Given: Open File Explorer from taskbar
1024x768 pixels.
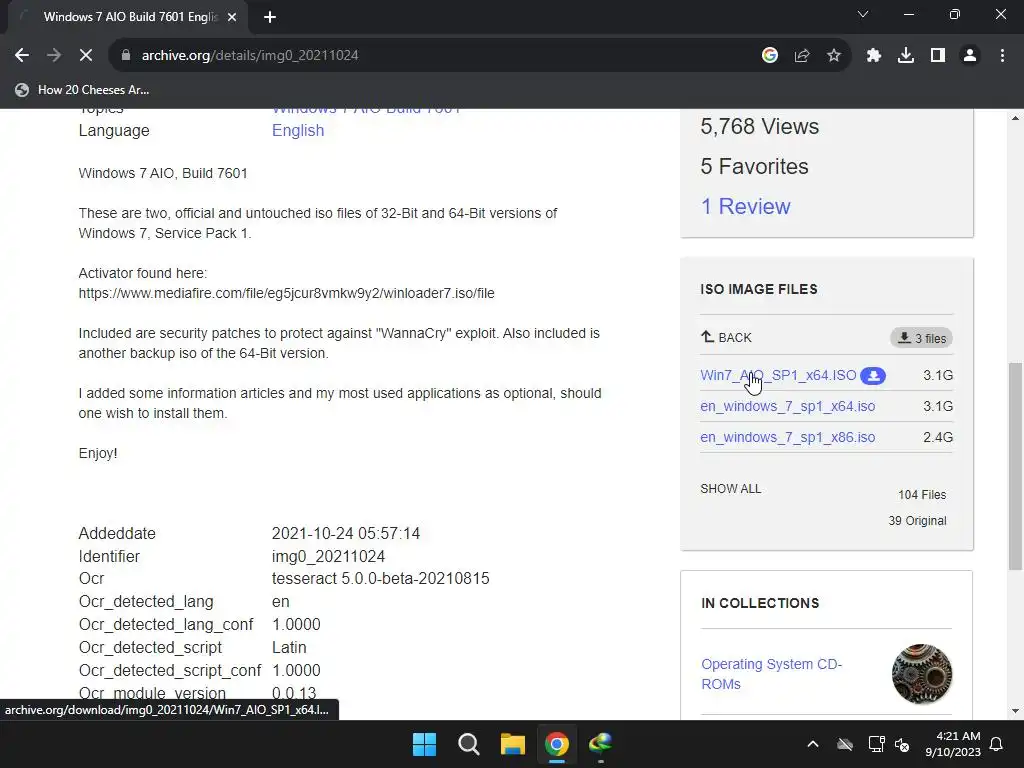Looking at the screenshot, I should (513, 744).
